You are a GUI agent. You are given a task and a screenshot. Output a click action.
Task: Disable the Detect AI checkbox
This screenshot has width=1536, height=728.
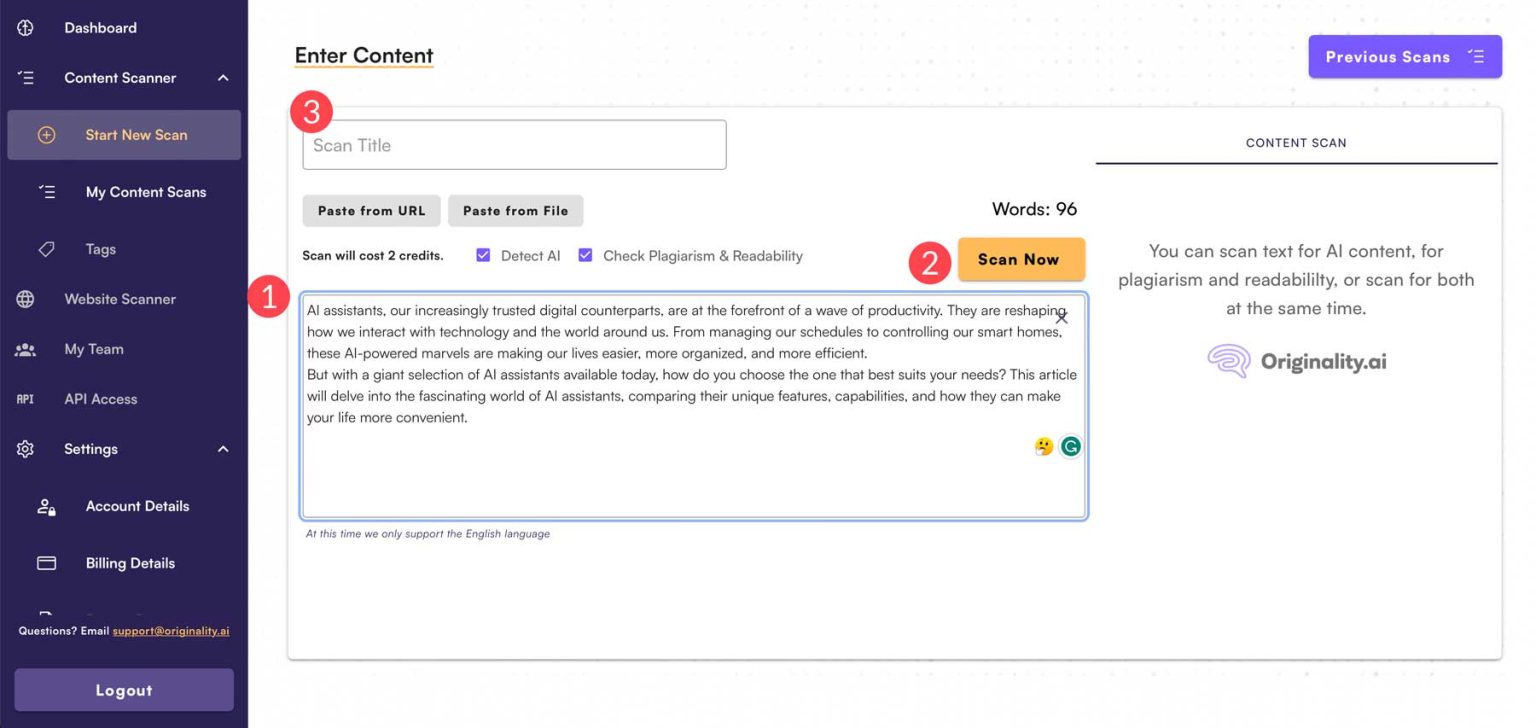(x=483, y=255)
